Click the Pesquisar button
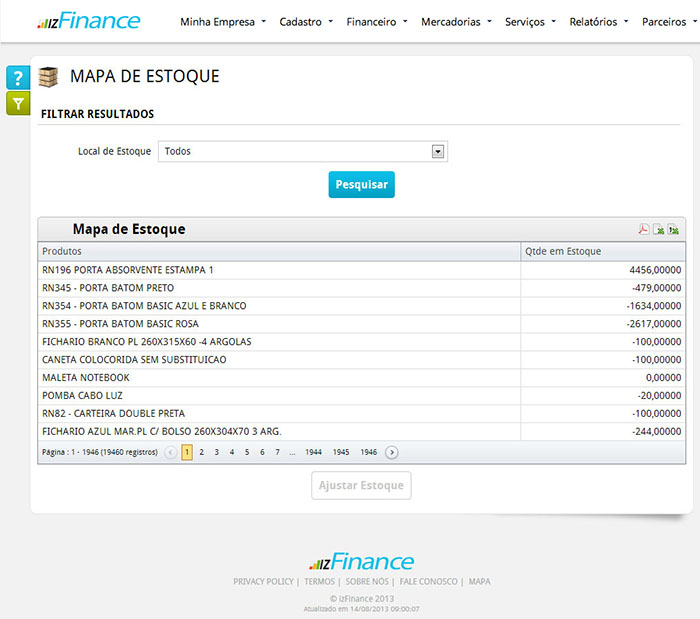This screenshot has width=700, height=619. click(361, 185)
